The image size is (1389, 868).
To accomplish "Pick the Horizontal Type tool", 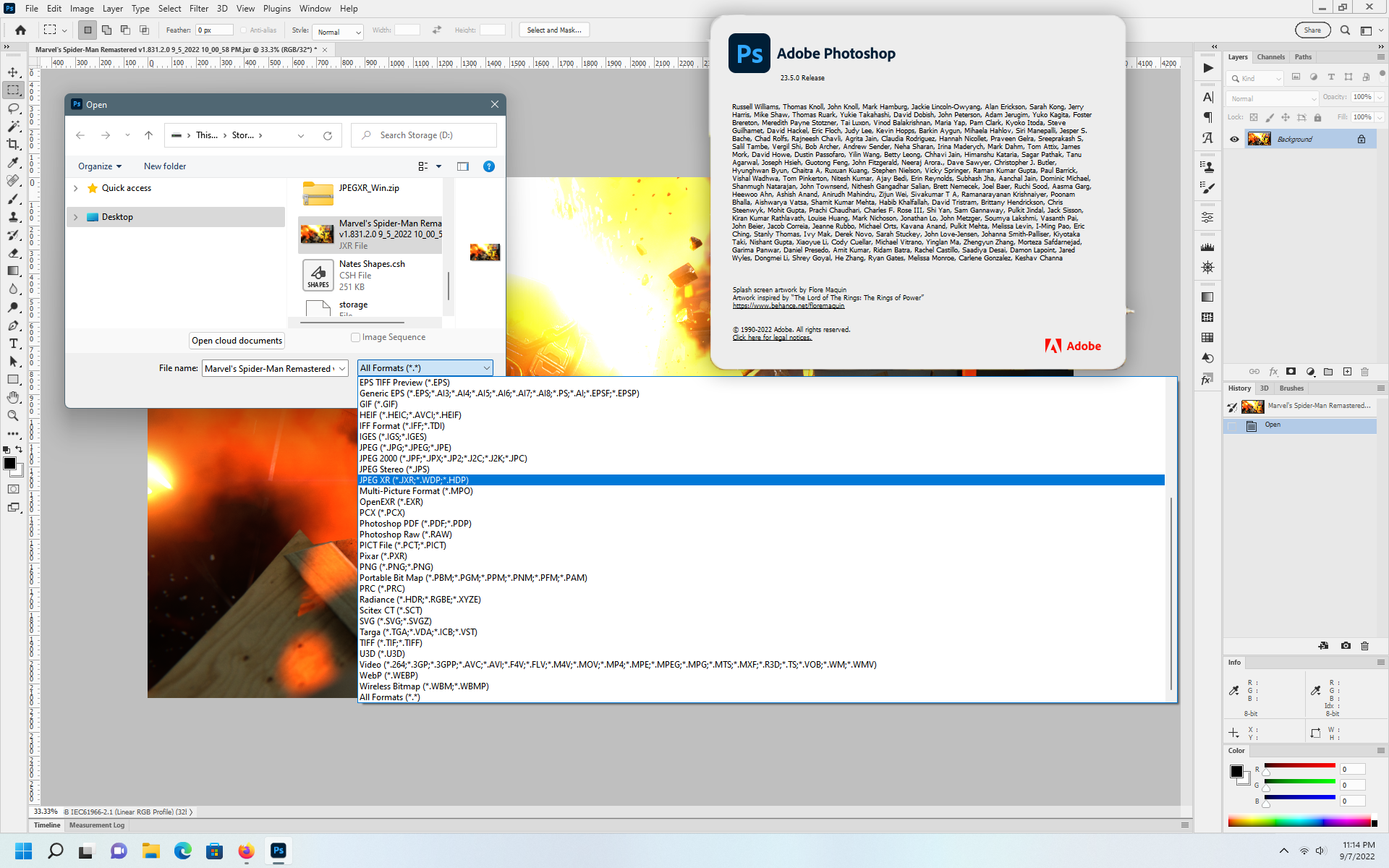I will click(x=13, y=343).
